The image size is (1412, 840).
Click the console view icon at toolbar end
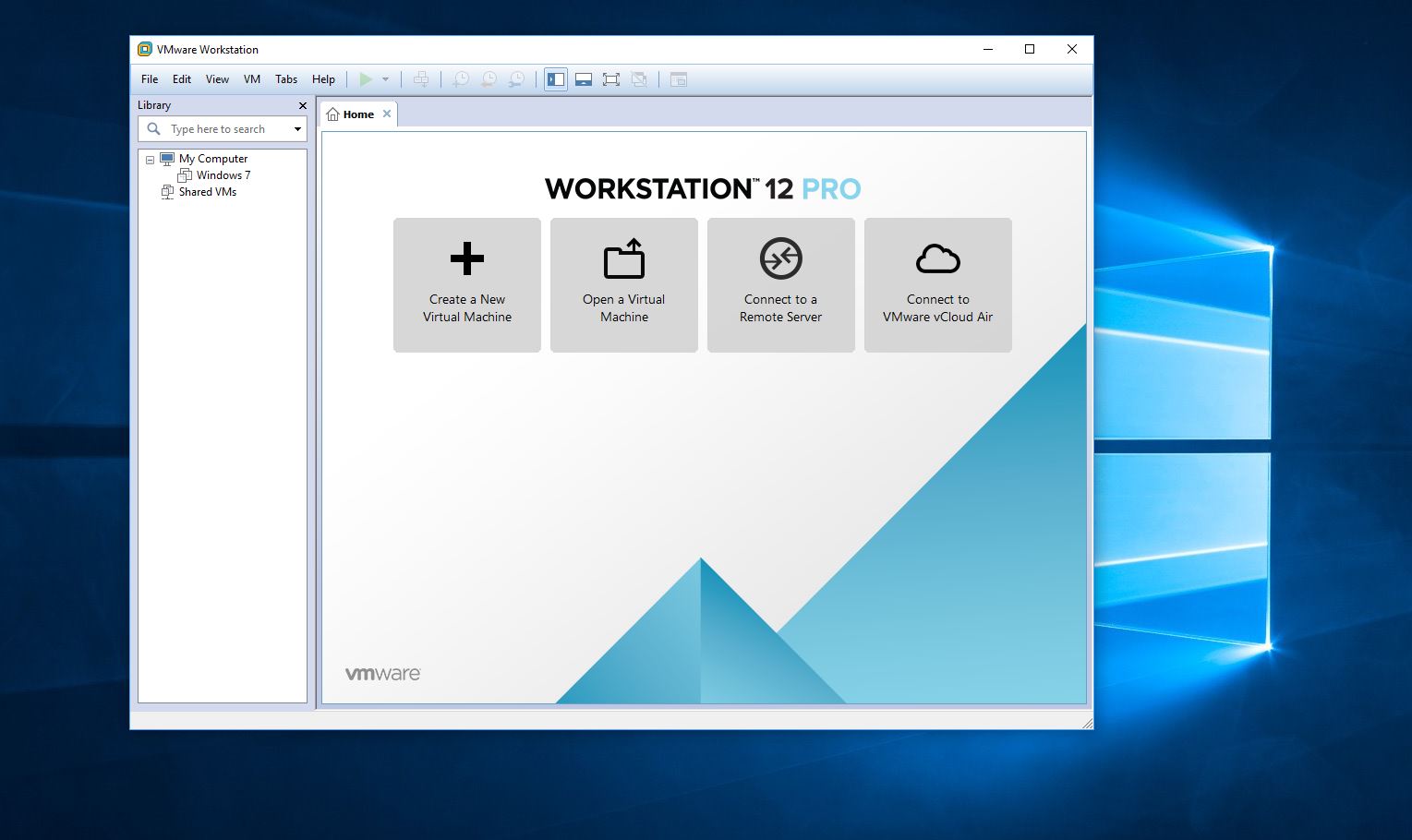[679, 79]
